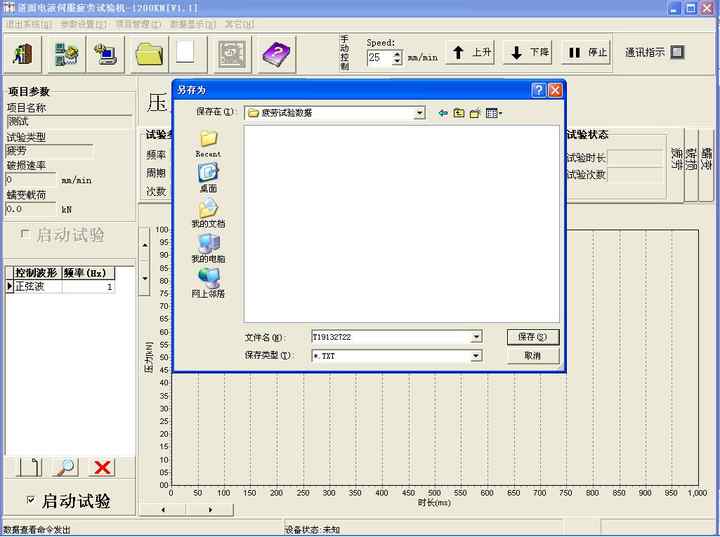720x537 pixels.
Task: Expand the 文件名 combo box dropdown
Action: point(476,337)
